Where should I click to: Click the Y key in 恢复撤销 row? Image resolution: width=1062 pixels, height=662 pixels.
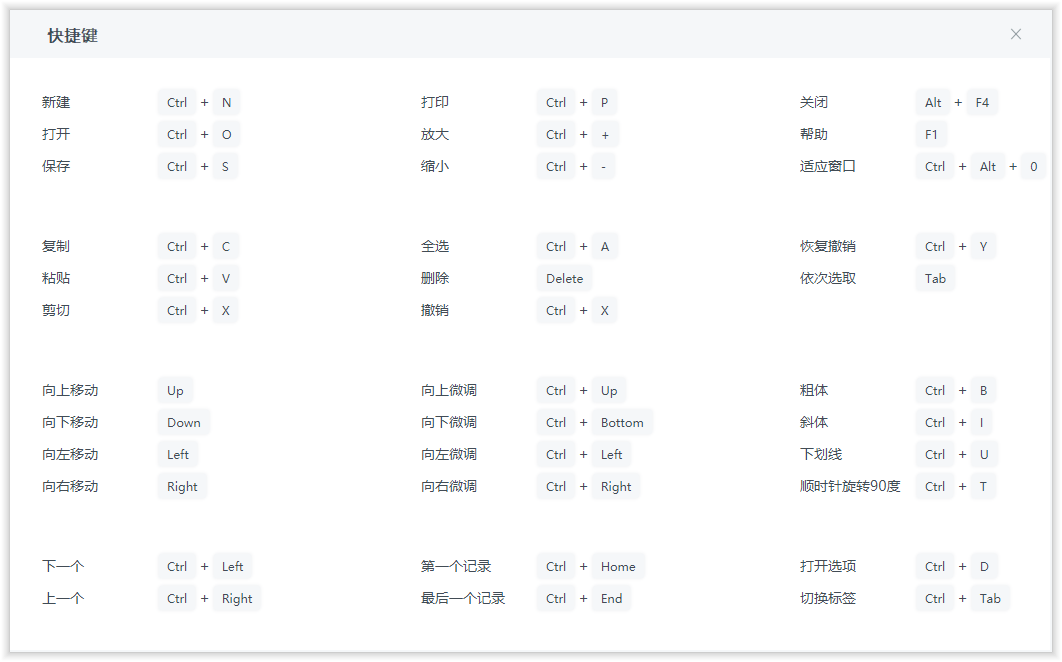point(983,246)
